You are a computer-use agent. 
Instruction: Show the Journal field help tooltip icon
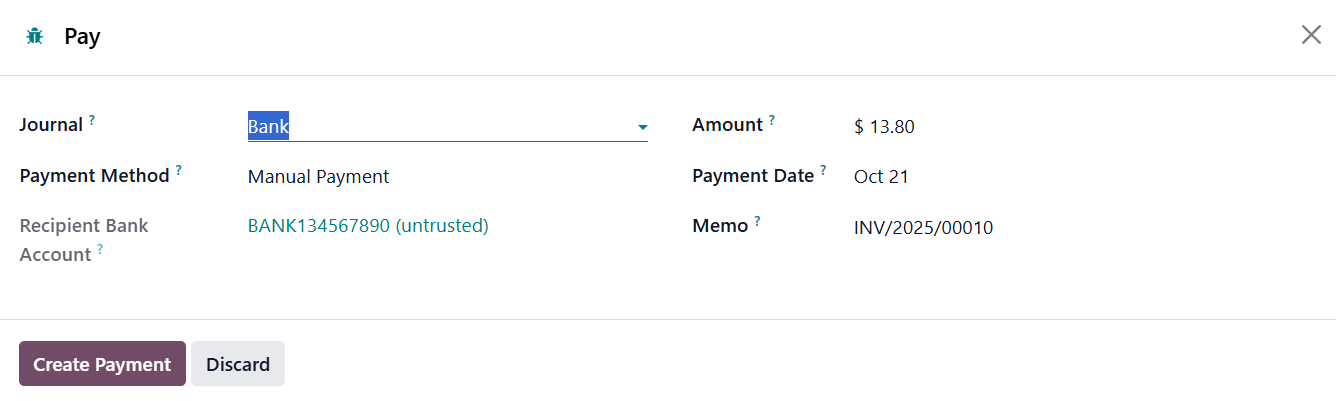point(92,119)
